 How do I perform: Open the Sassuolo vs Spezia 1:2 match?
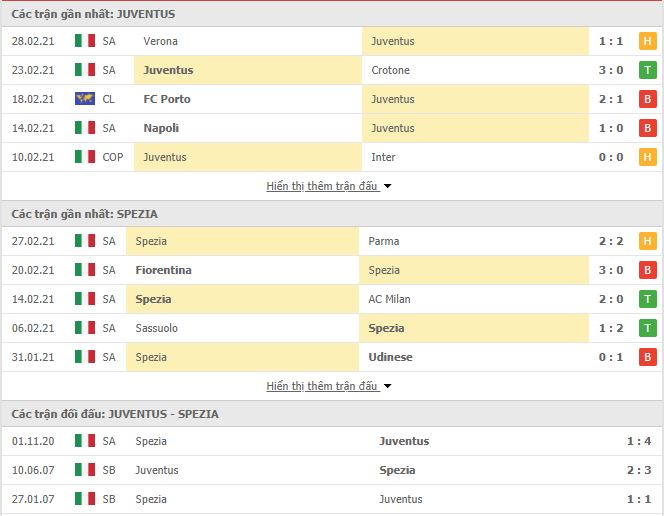[x=332, y=328]
